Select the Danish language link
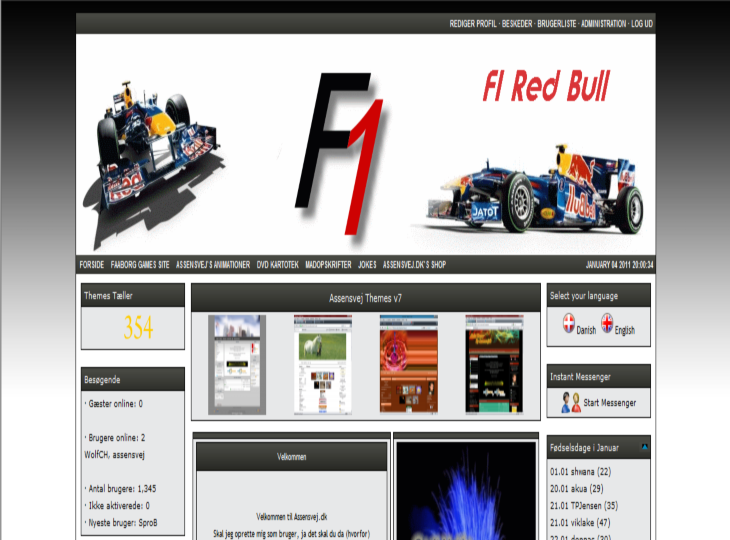The image size is (730, 540). coord(586,330)
